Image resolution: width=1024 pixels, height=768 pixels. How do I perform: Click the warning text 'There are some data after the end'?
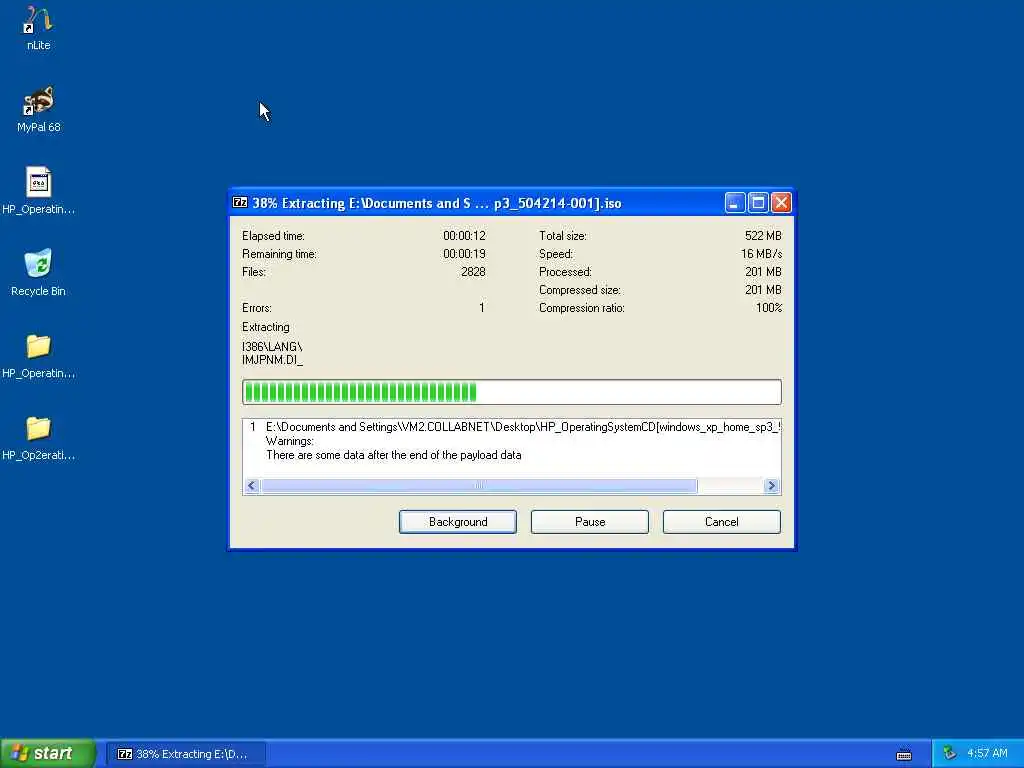[394, 455]
